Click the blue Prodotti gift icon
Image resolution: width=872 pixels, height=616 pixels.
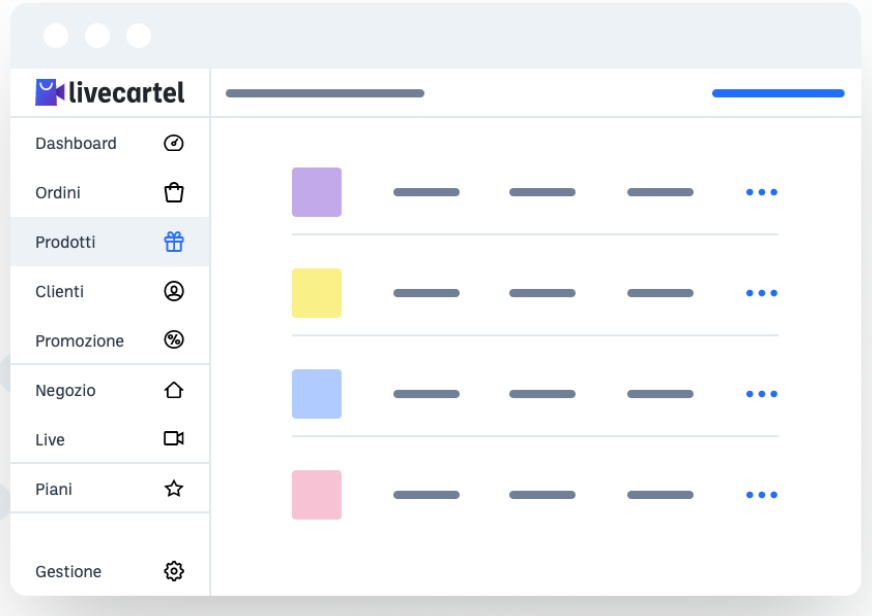click(x=174, y=241)
